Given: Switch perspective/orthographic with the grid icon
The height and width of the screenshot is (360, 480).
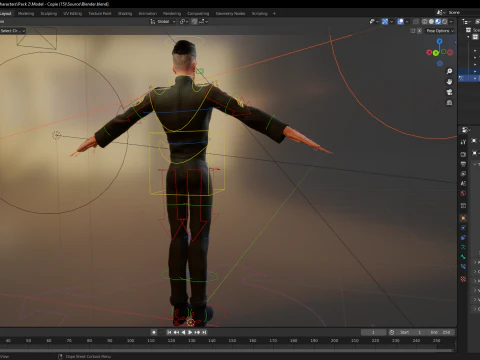Looking at the screenshot, I should click(x=449, y=102).
